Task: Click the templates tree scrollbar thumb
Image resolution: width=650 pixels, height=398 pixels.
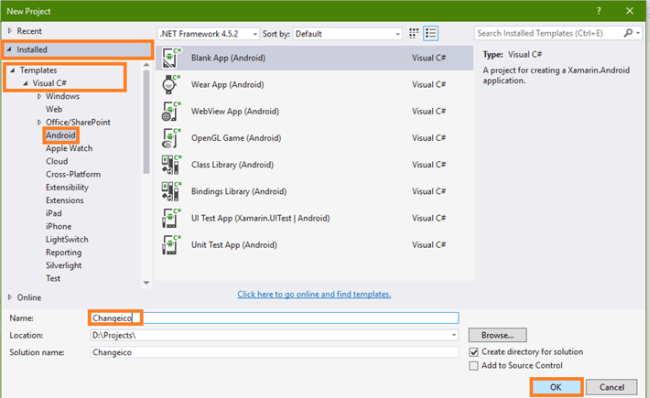Action: pyautogui.click(x=146, y=122)
